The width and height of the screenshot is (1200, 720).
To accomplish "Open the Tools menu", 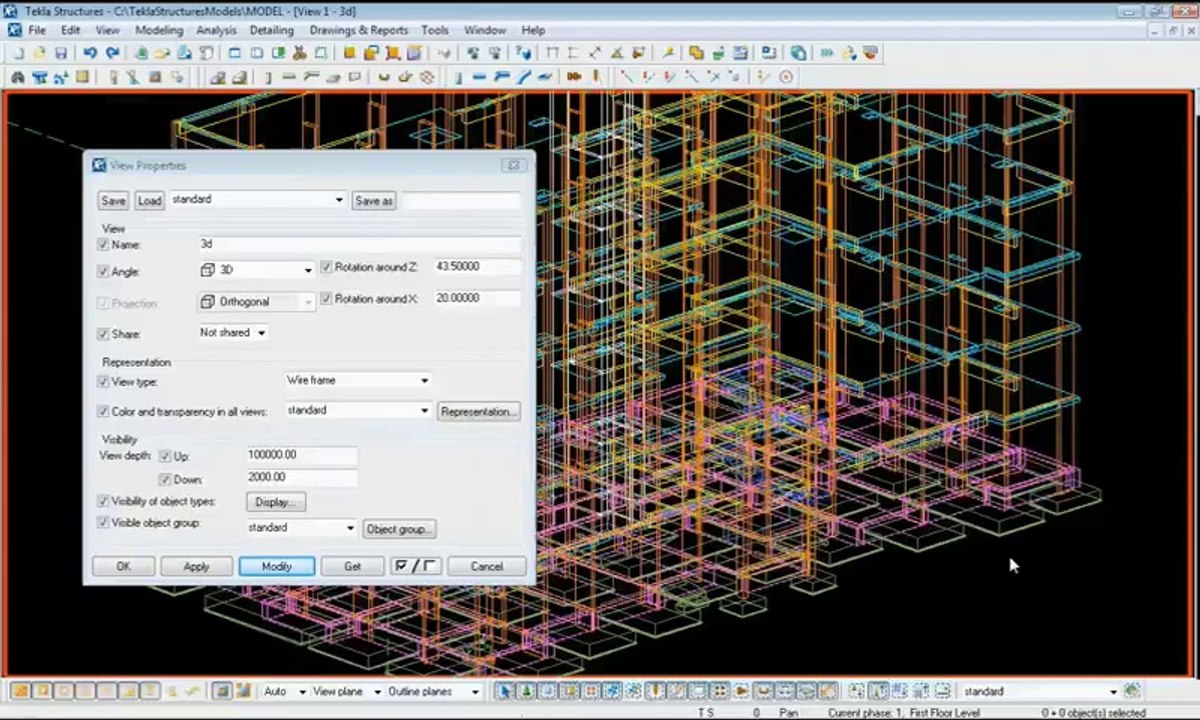I will [x=434, y=30].
